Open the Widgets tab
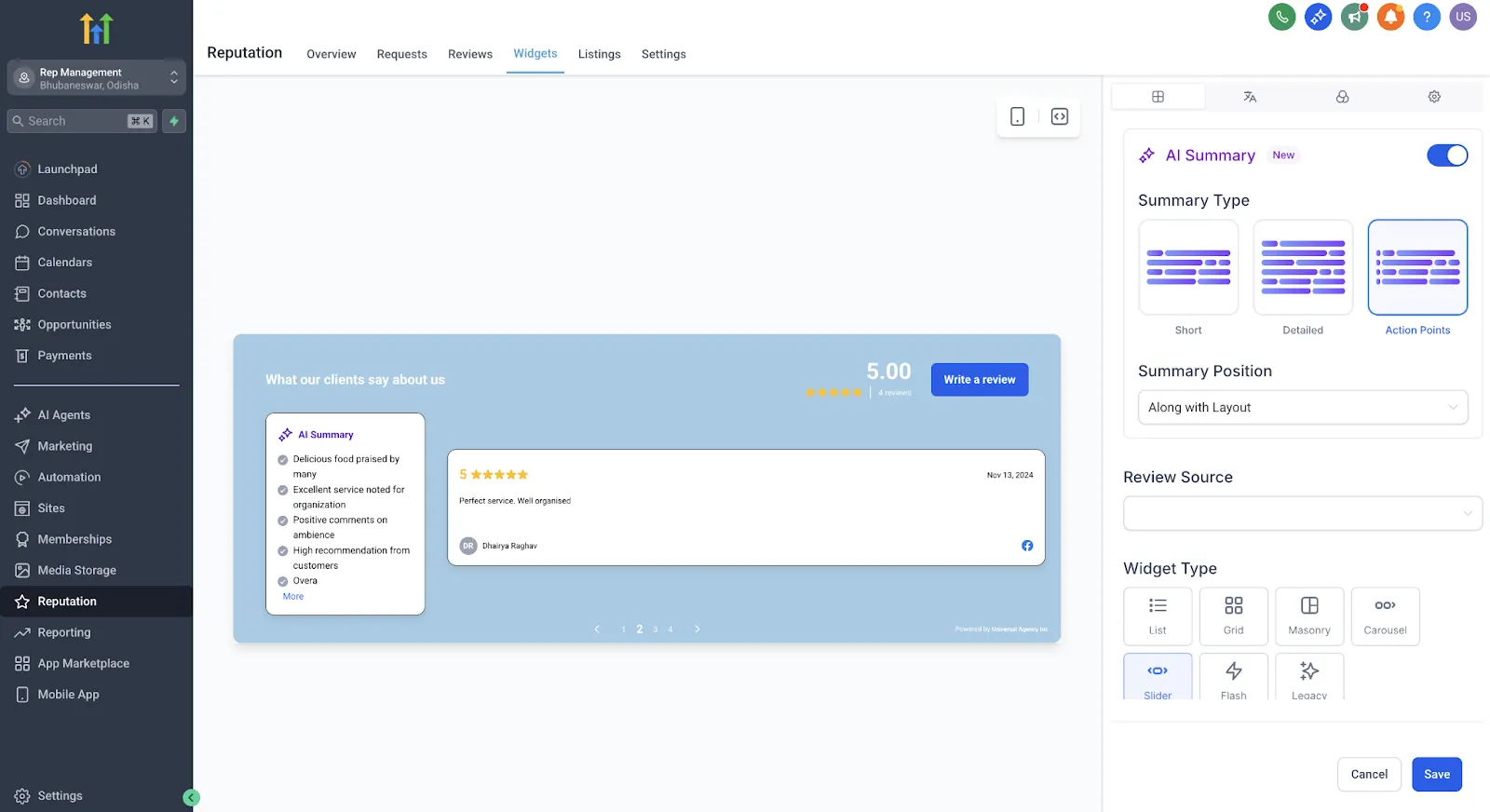The width and height of the screenshot is (1490, 812). coord(535,54)
